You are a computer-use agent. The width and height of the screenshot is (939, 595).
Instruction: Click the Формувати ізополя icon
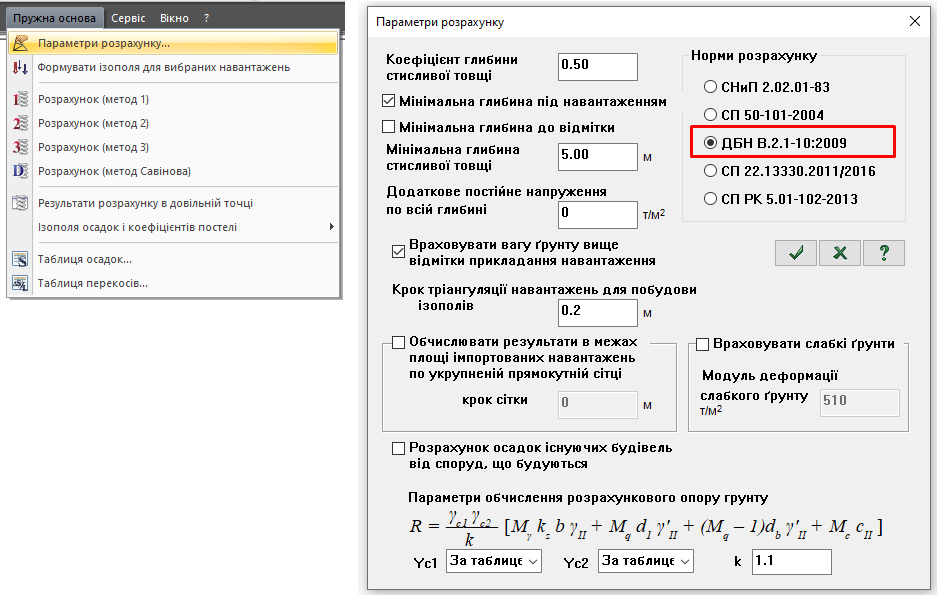20,67
